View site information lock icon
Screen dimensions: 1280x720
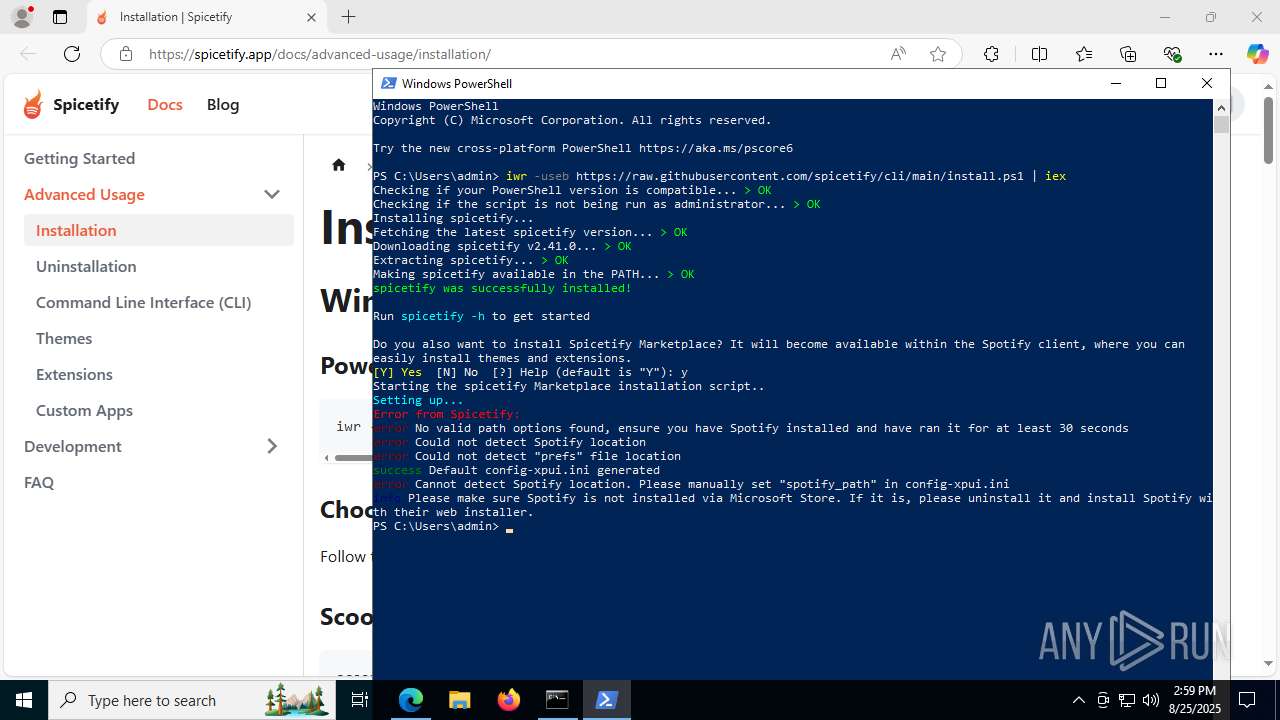click(x=125, y=54)
